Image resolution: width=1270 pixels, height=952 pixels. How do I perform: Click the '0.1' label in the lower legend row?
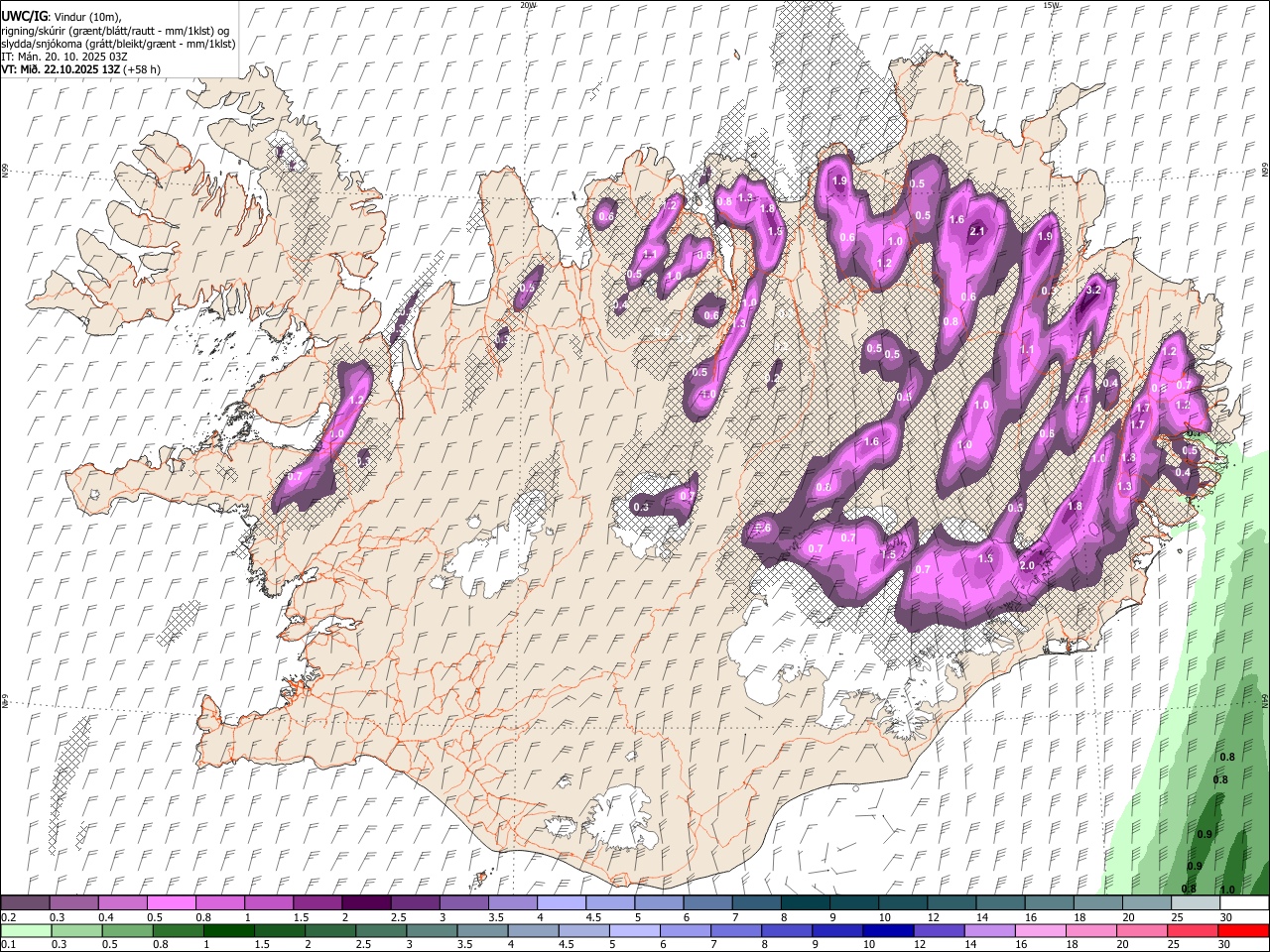8,944
